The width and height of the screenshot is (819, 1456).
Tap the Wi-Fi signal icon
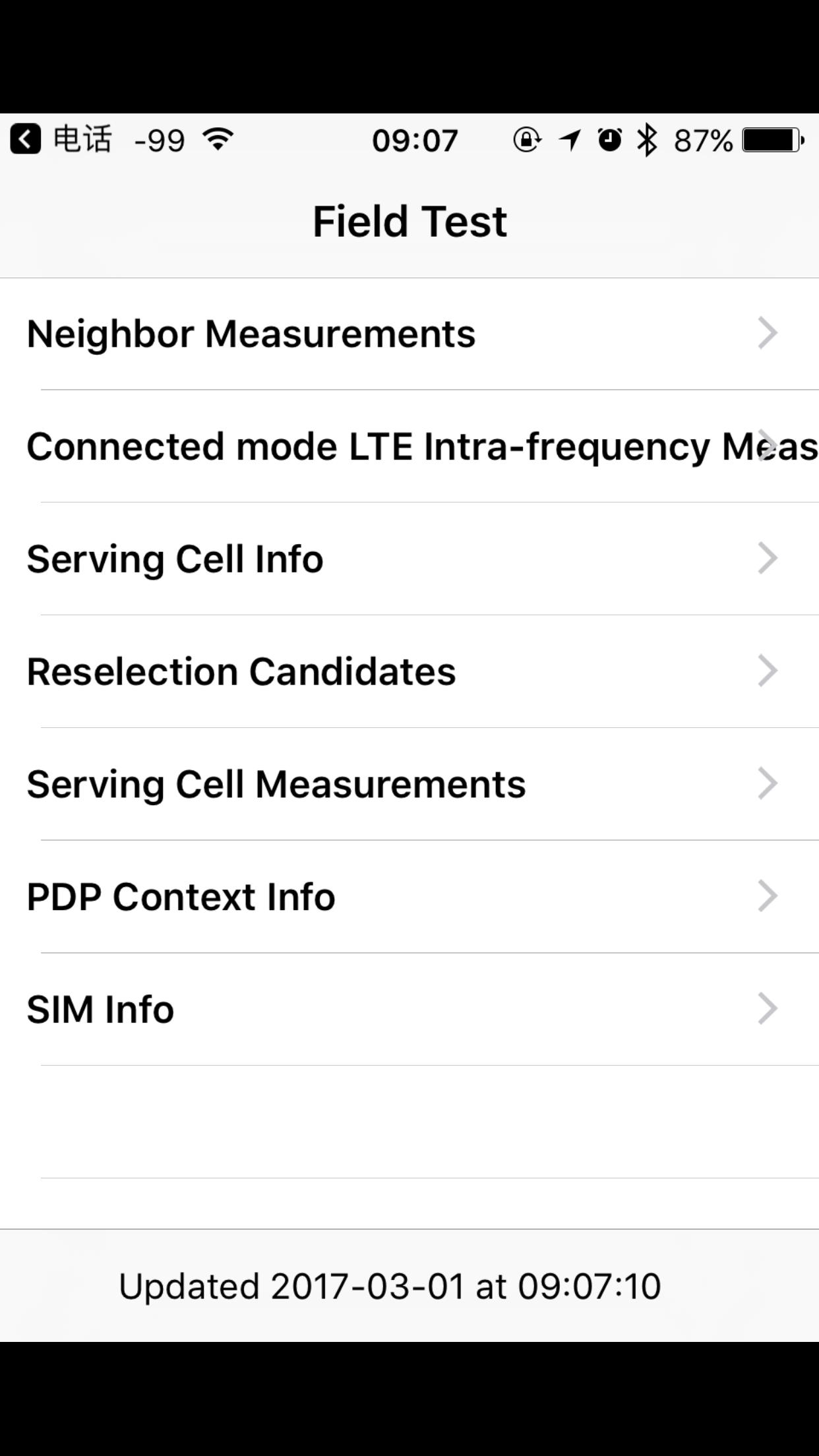click(218, 139)
